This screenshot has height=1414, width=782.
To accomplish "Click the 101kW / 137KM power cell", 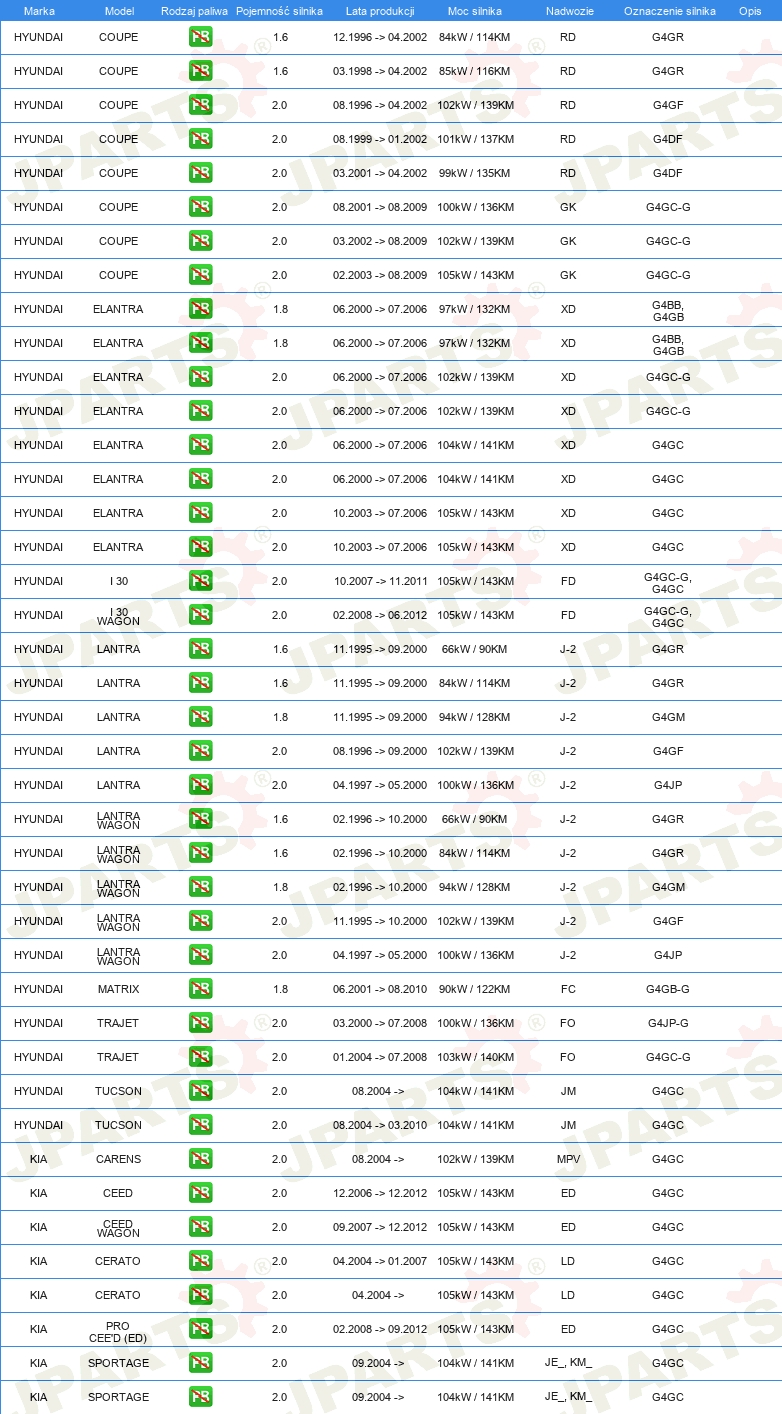I will coord(476,139).
